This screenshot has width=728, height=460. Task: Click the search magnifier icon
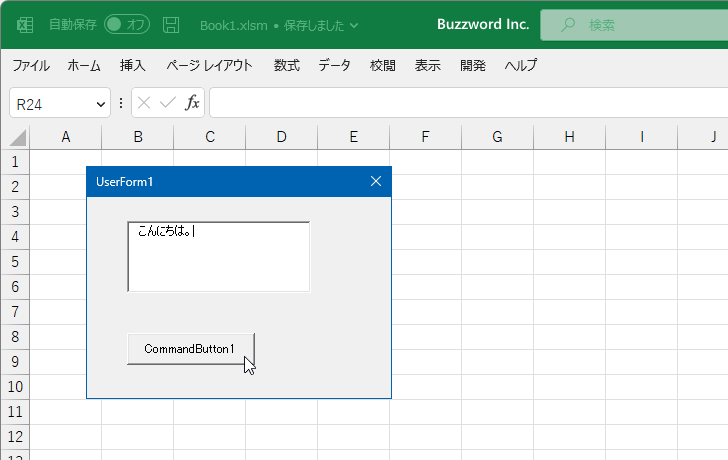point(567,25)
